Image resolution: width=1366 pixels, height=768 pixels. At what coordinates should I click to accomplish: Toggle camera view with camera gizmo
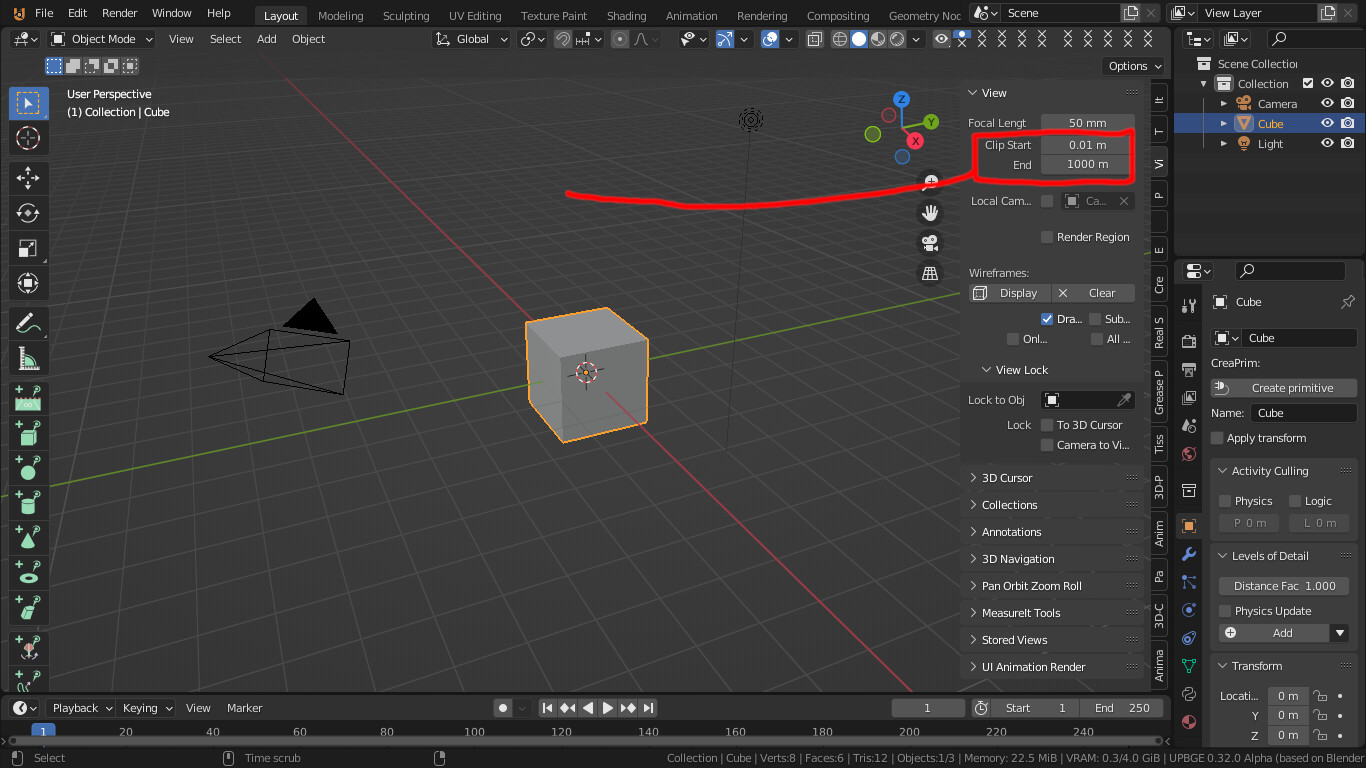tap(930, 243)
